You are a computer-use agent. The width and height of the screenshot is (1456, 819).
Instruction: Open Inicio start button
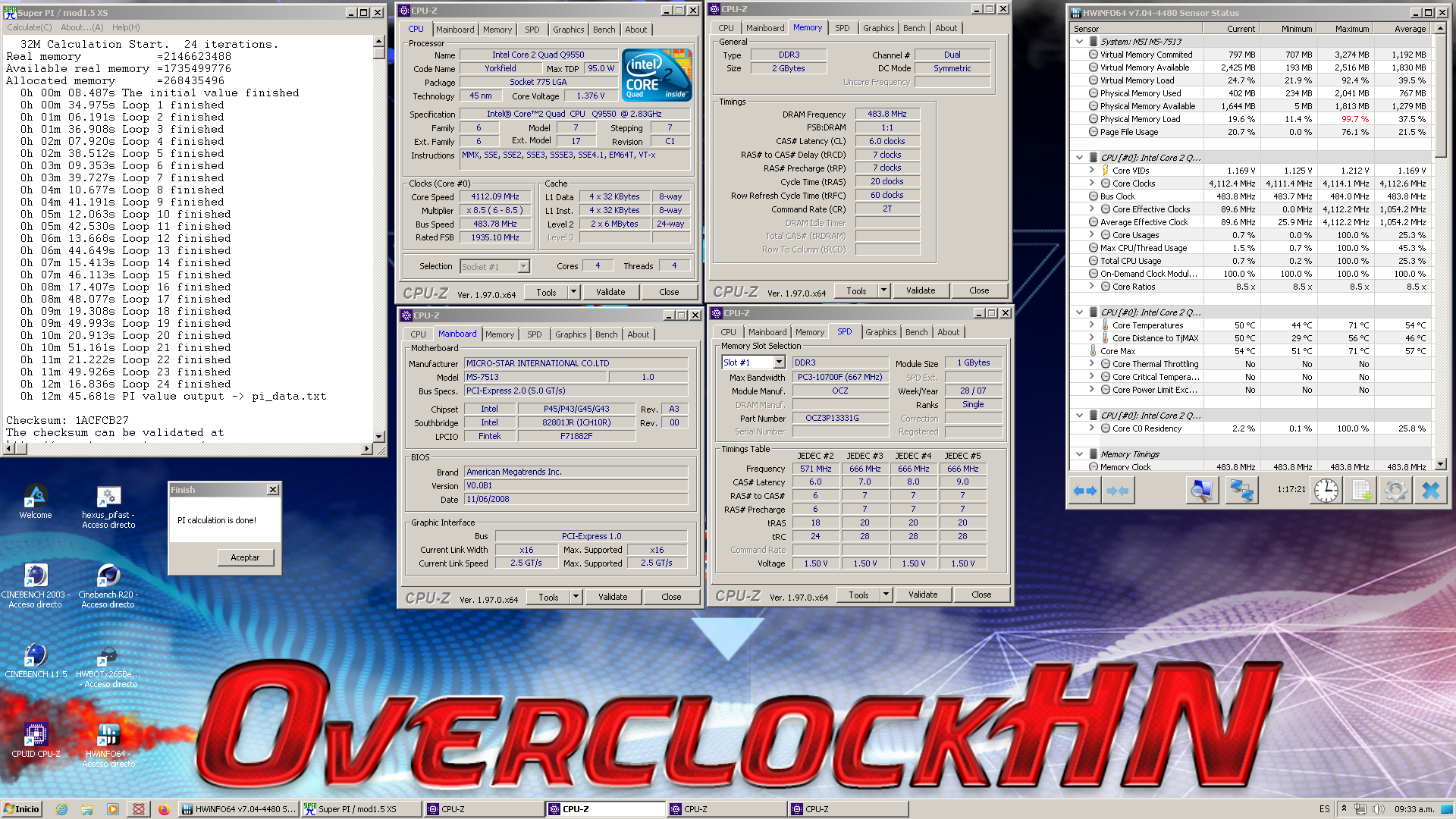coord(21,809)
